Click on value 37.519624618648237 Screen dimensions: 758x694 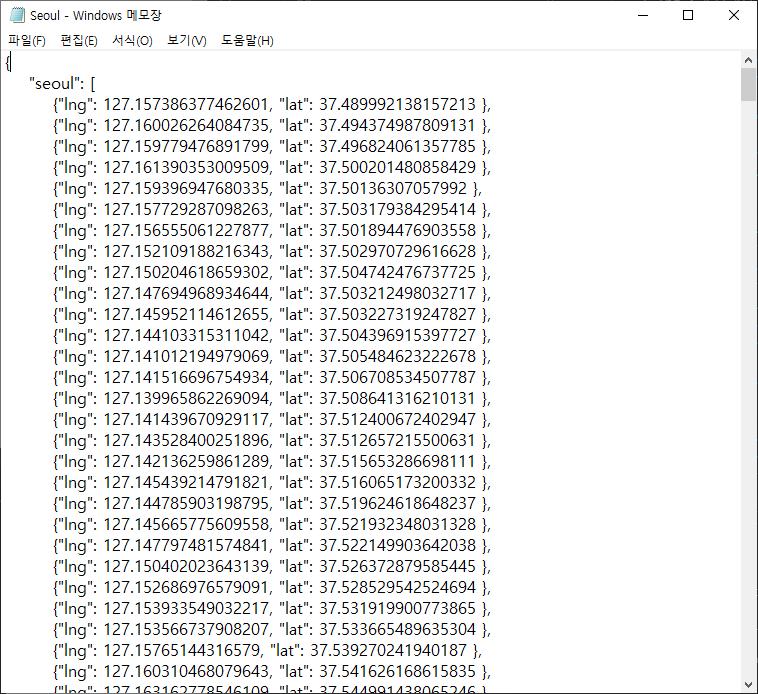coord(397,504)
